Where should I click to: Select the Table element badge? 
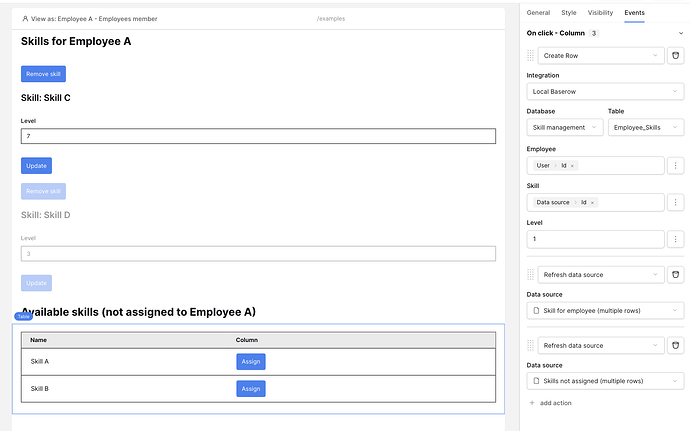pos(23,316)
